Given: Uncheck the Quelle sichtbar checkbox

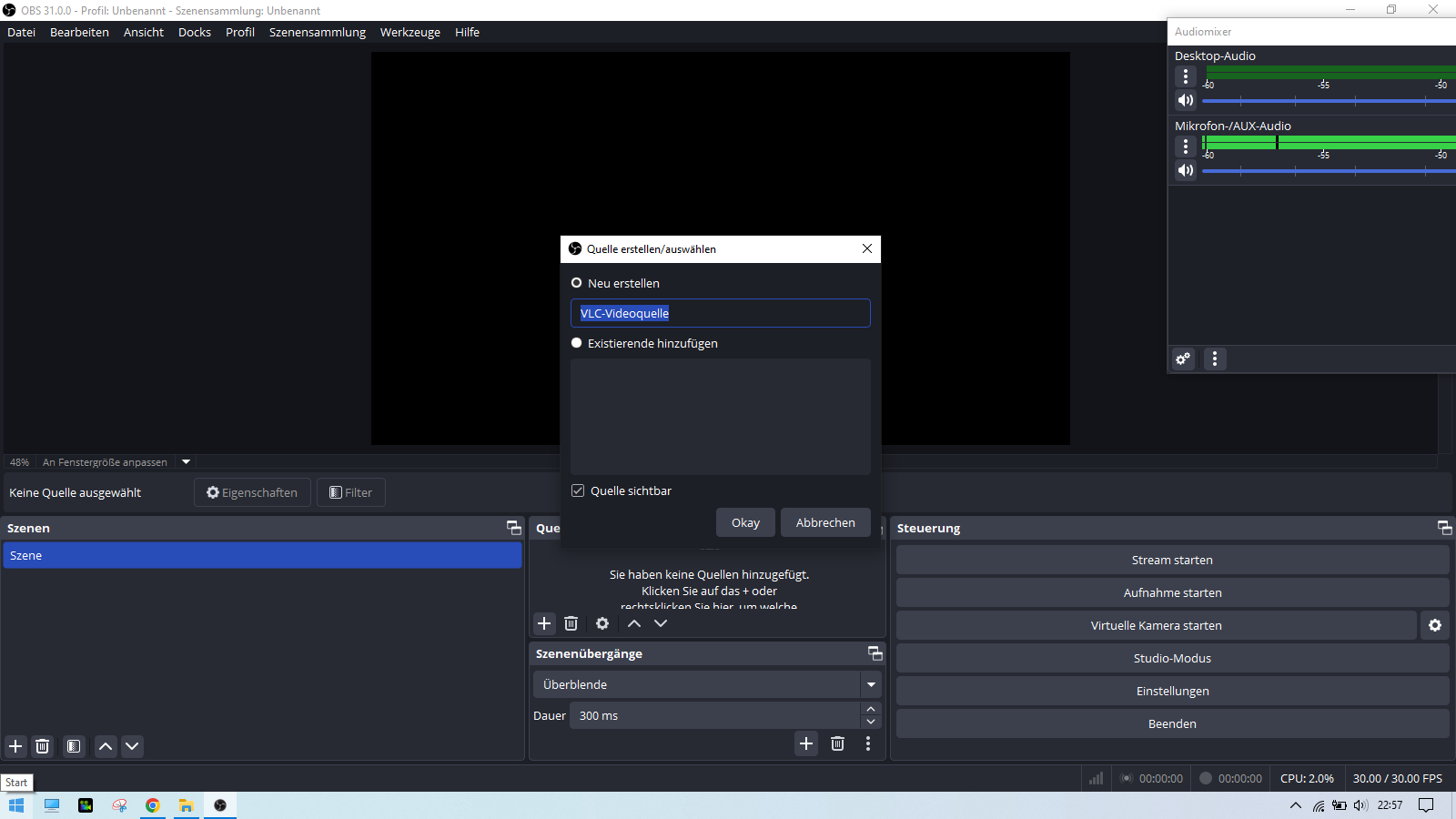Looking at the screenshot, I should pos(577,490).
